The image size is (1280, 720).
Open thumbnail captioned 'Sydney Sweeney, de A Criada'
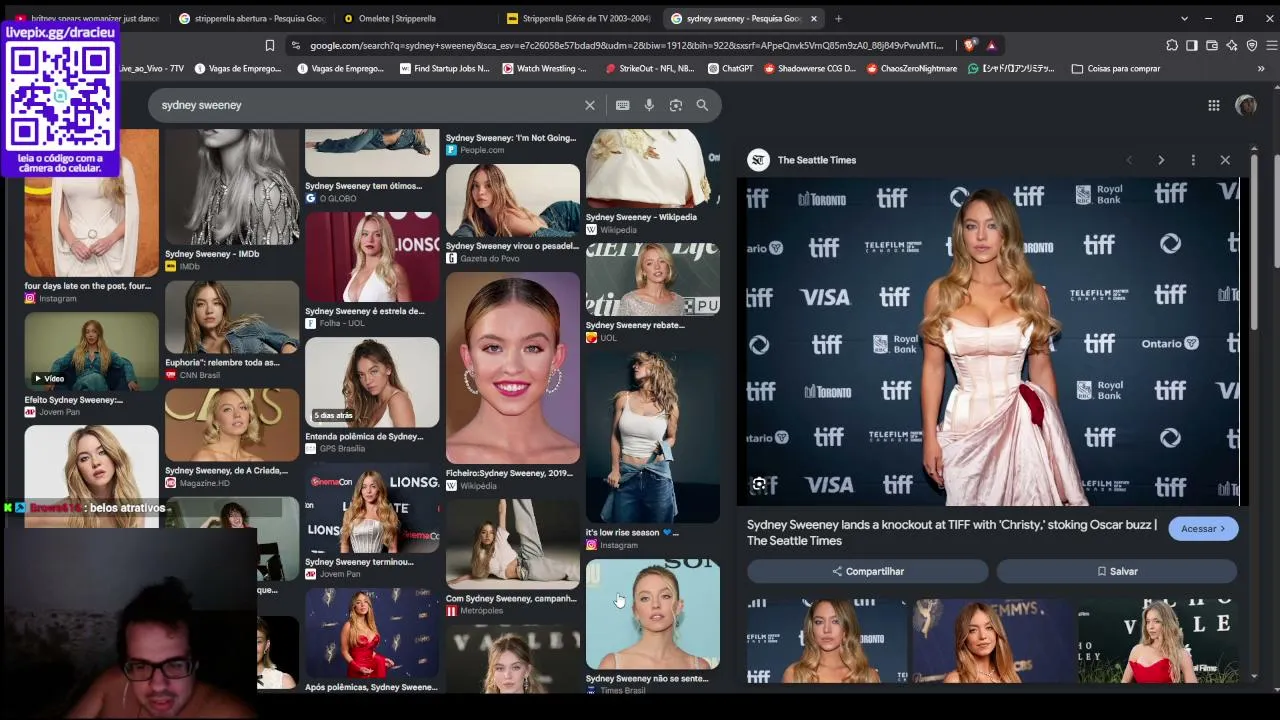pos(232,425)
